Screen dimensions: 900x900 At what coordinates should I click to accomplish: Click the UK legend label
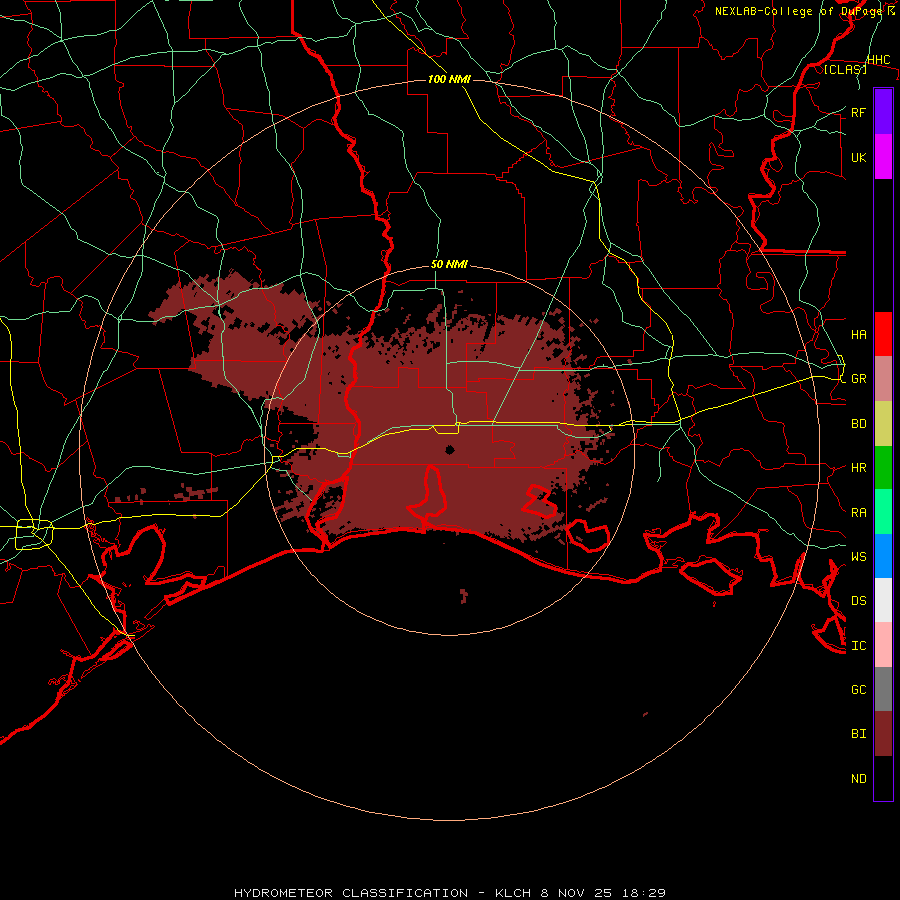pos(859,157)
